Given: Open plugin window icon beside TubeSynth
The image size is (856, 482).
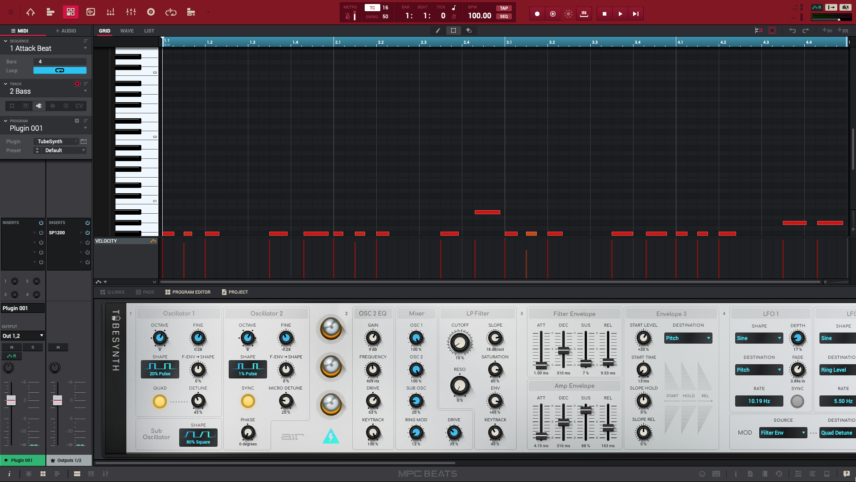Looking at the screenshot, I should [84, 141].
